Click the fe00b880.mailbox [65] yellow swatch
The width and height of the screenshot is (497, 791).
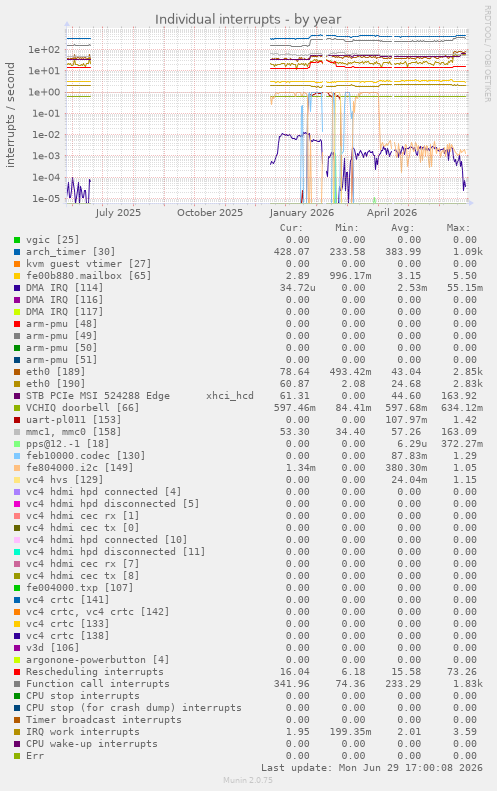click(x=17, y=276)
